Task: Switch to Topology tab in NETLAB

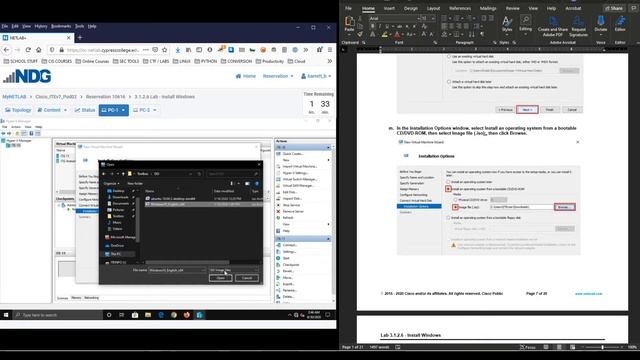Action: pyautogui.click(x=18, y=110)
